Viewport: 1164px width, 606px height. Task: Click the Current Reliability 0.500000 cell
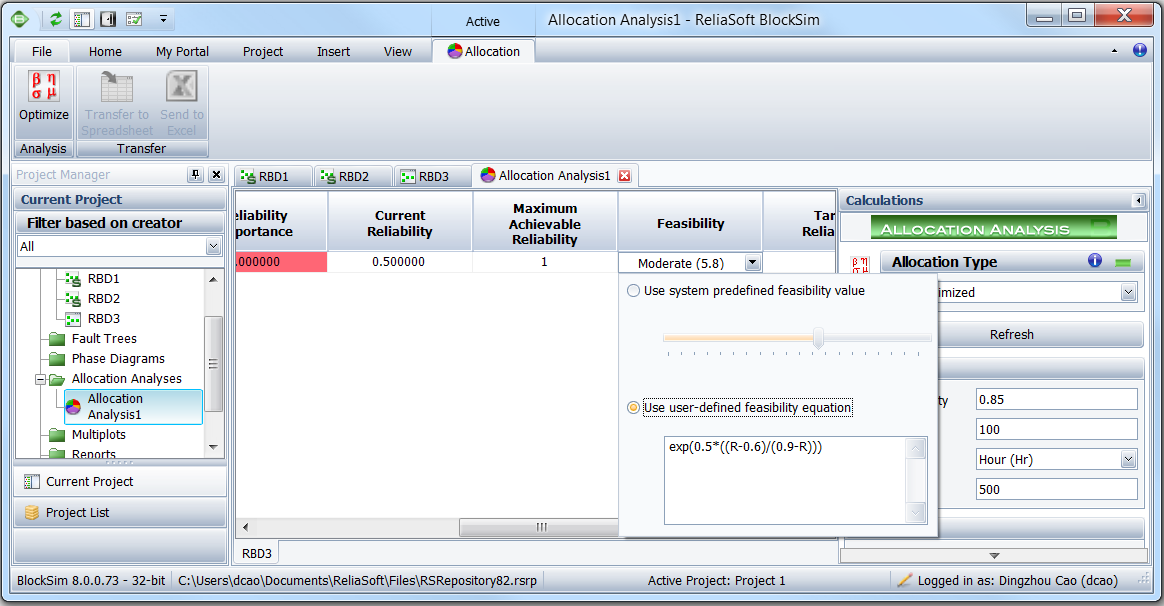[399, 262]
